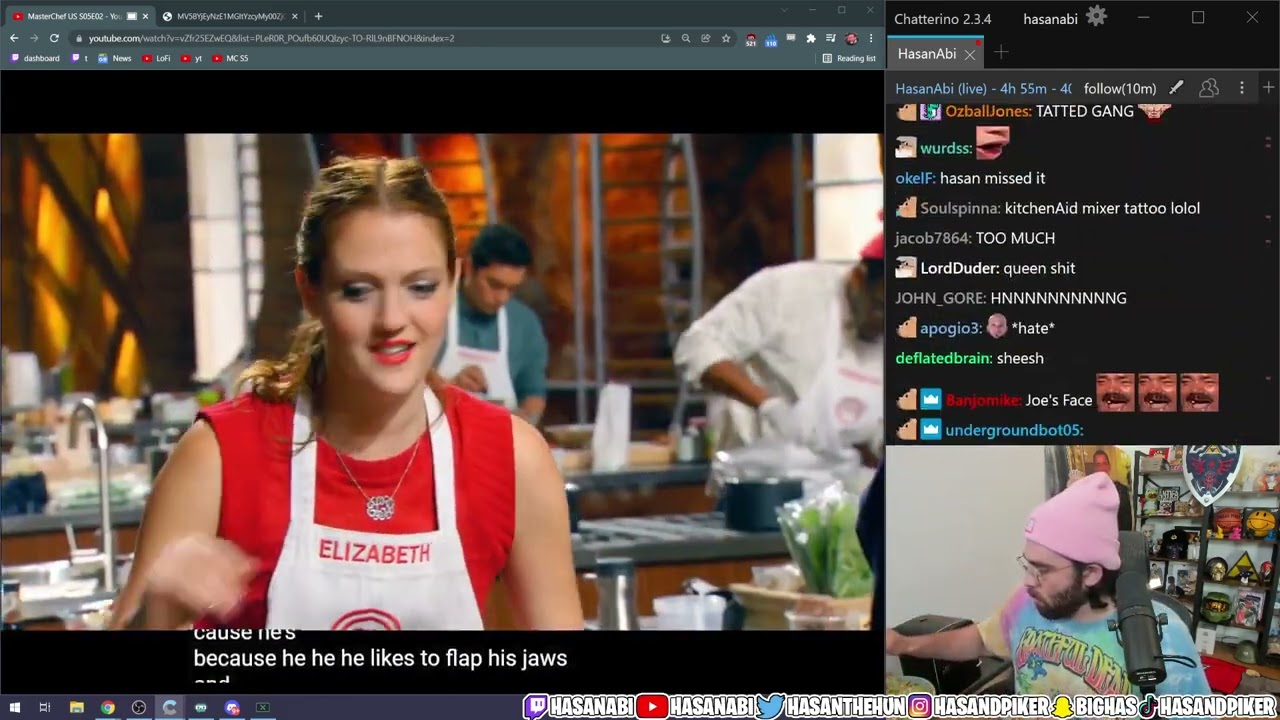Click username JOHN_GORE in chat

(940, 298)
